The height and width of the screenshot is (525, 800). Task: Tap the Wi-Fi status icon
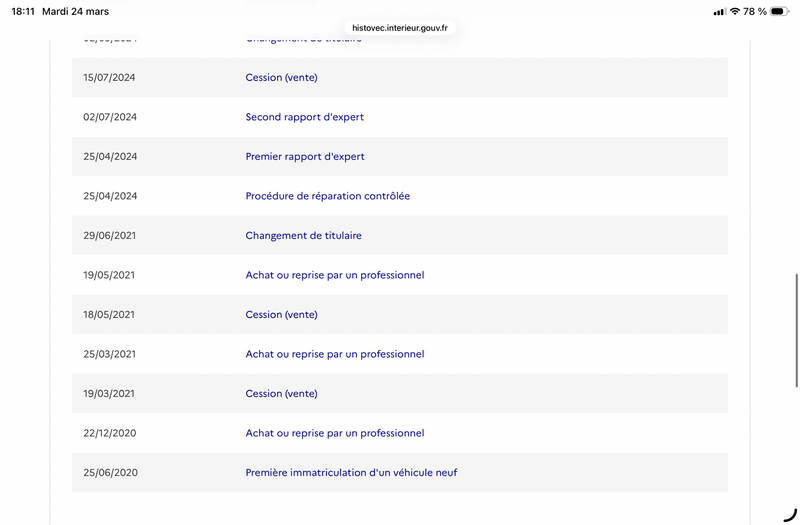pos(735,12)
